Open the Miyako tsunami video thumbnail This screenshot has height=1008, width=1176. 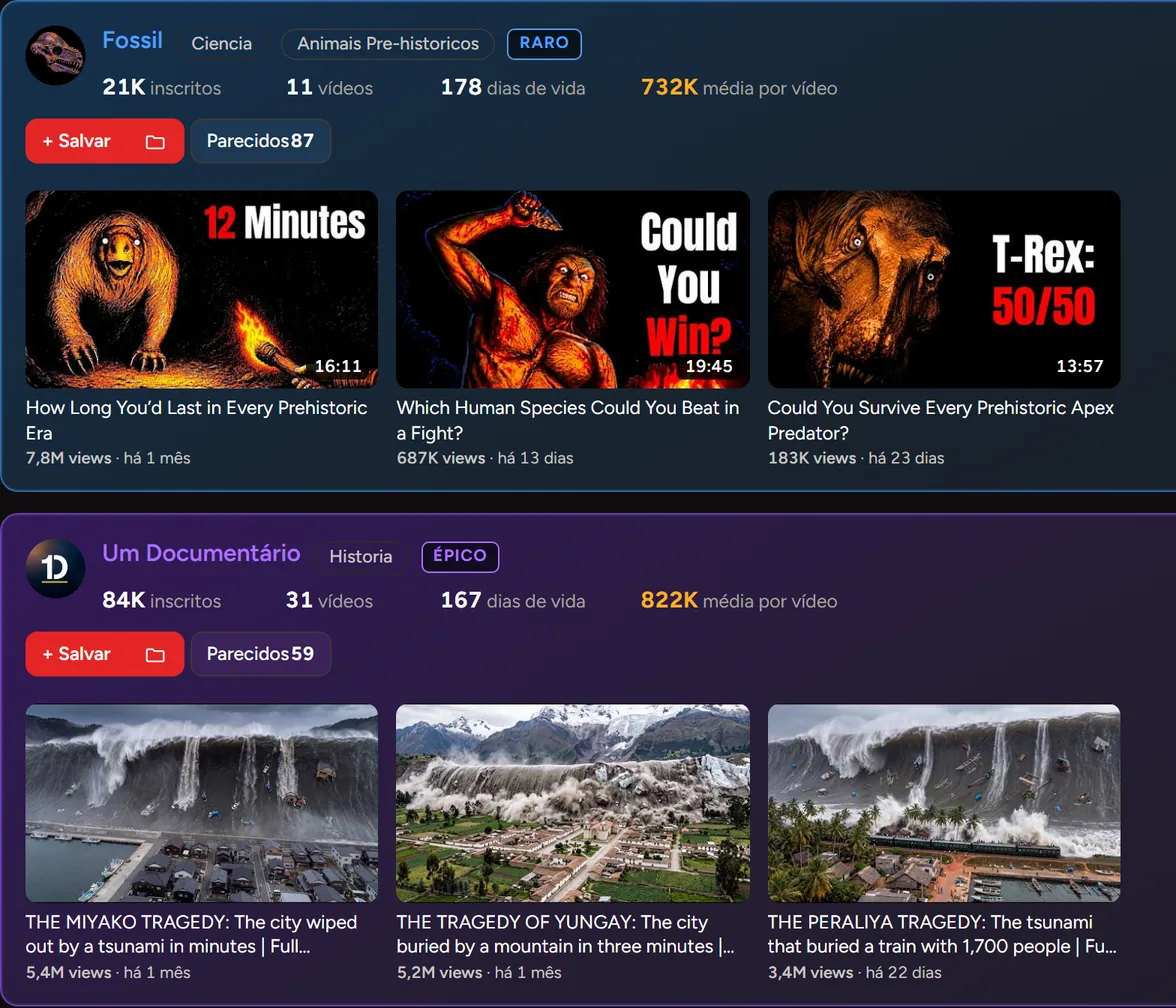coord(202,802)
